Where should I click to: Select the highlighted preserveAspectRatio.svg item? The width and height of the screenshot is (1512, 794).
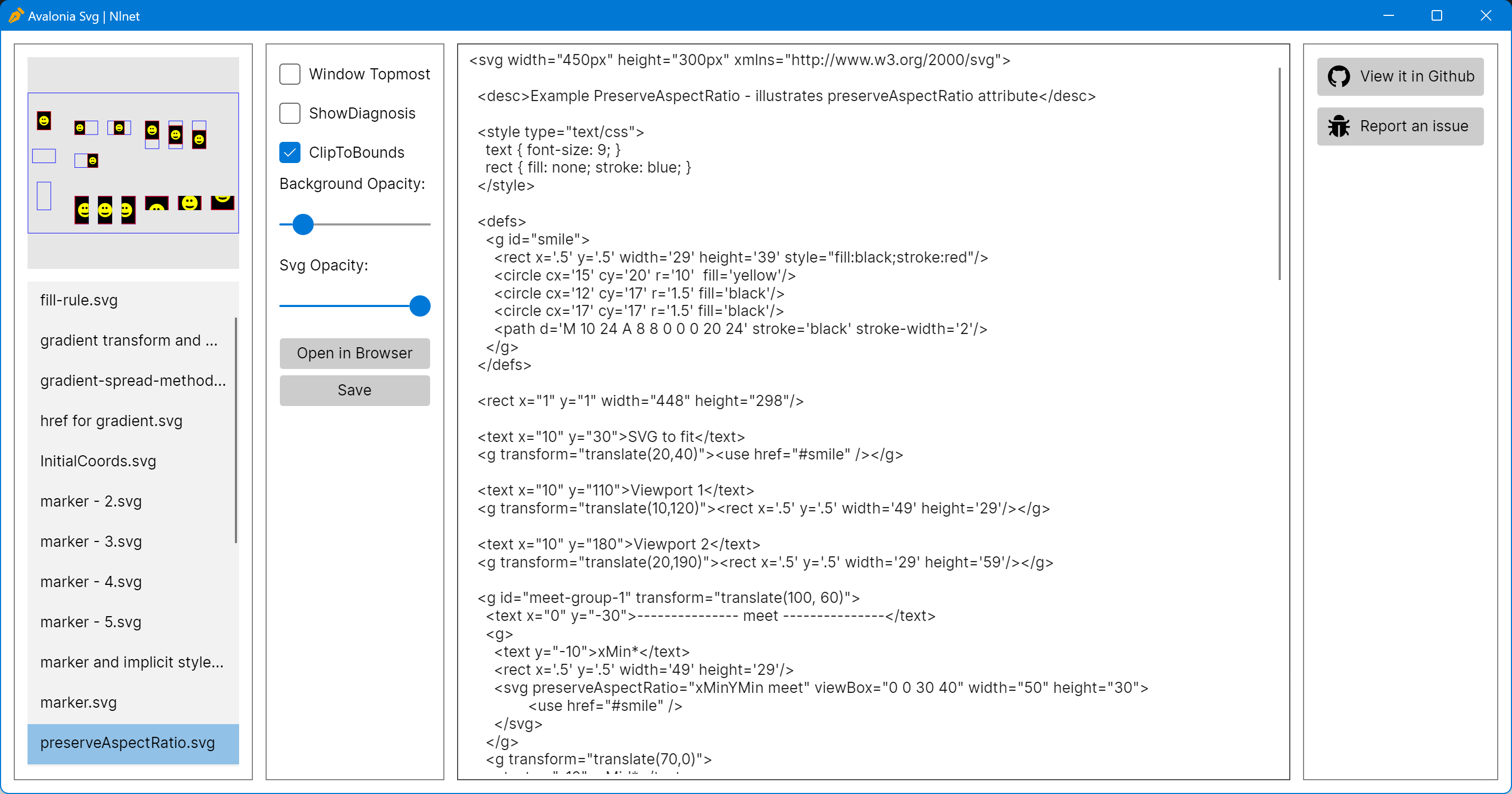click(x=127, y=743)
